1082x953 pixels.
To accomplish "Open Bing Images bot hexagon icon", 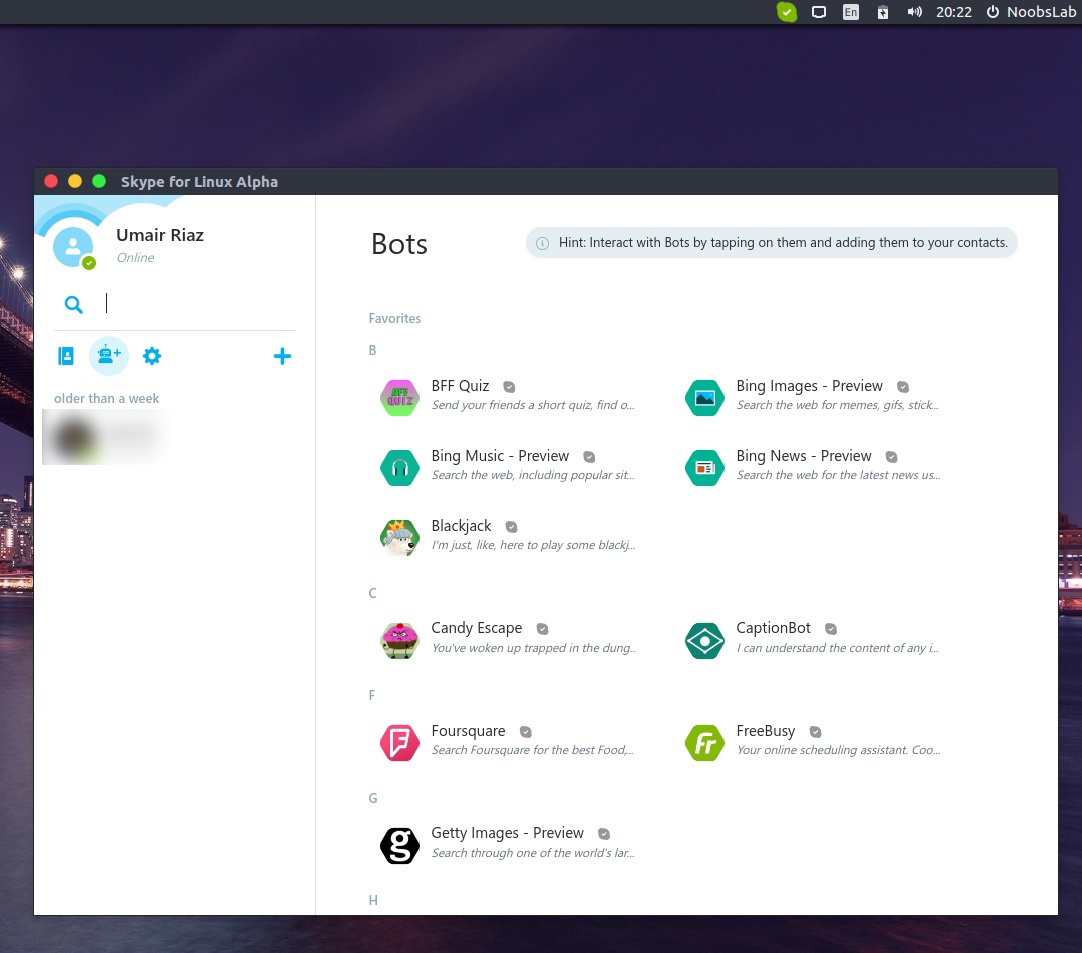I will click(705, 398).
